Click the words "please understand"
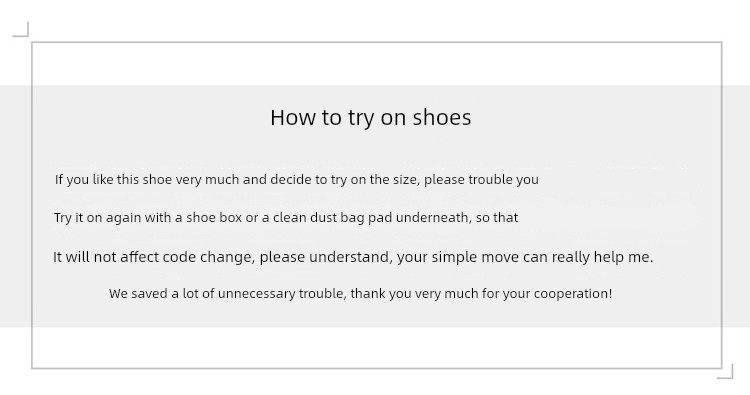Viewport: 750px width, 395px height. pos(326,257)
